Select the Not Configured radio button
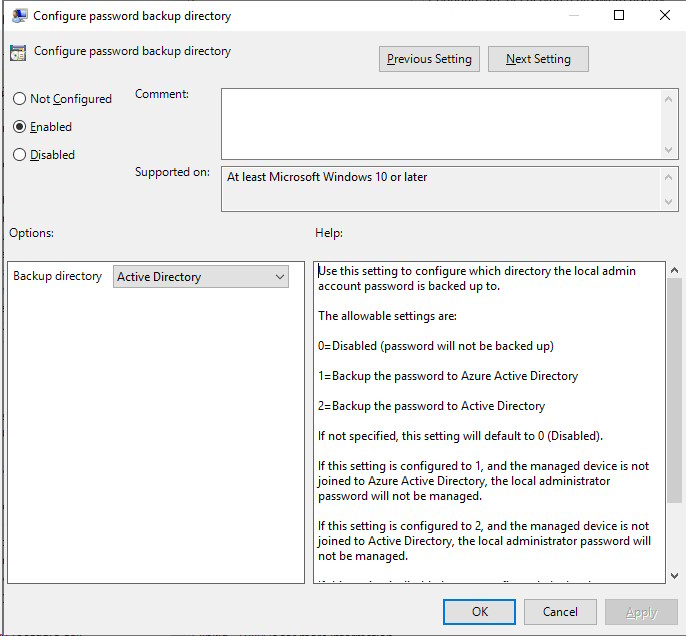The width and height of the screenshot is (686, 636). pyautogui.click(x=19, y=99)
